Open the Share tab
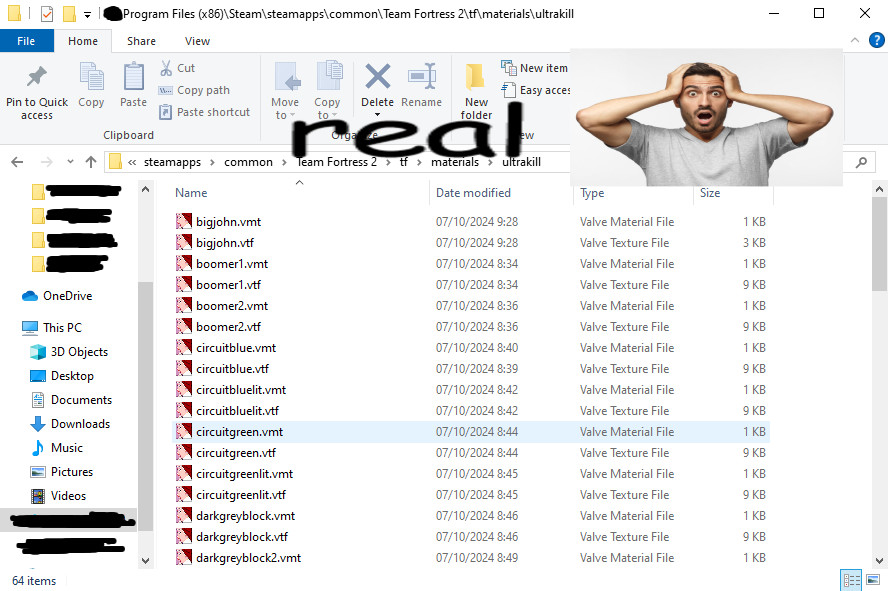 point(141,41)
